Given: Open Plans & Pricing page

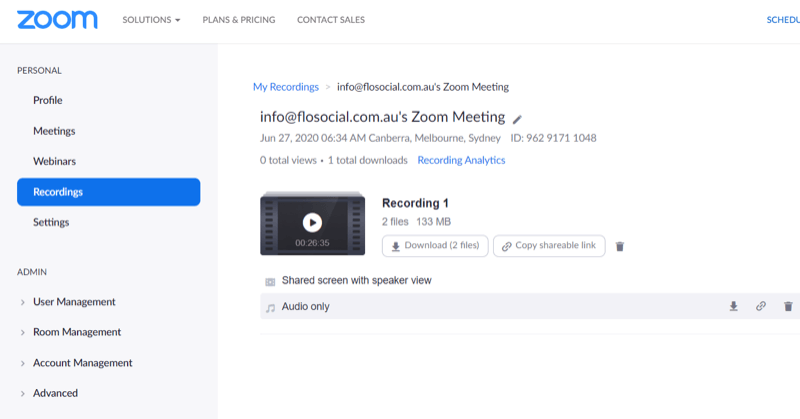Looking at the screenshot, I should pyautogui.click(x=239, y=20).
